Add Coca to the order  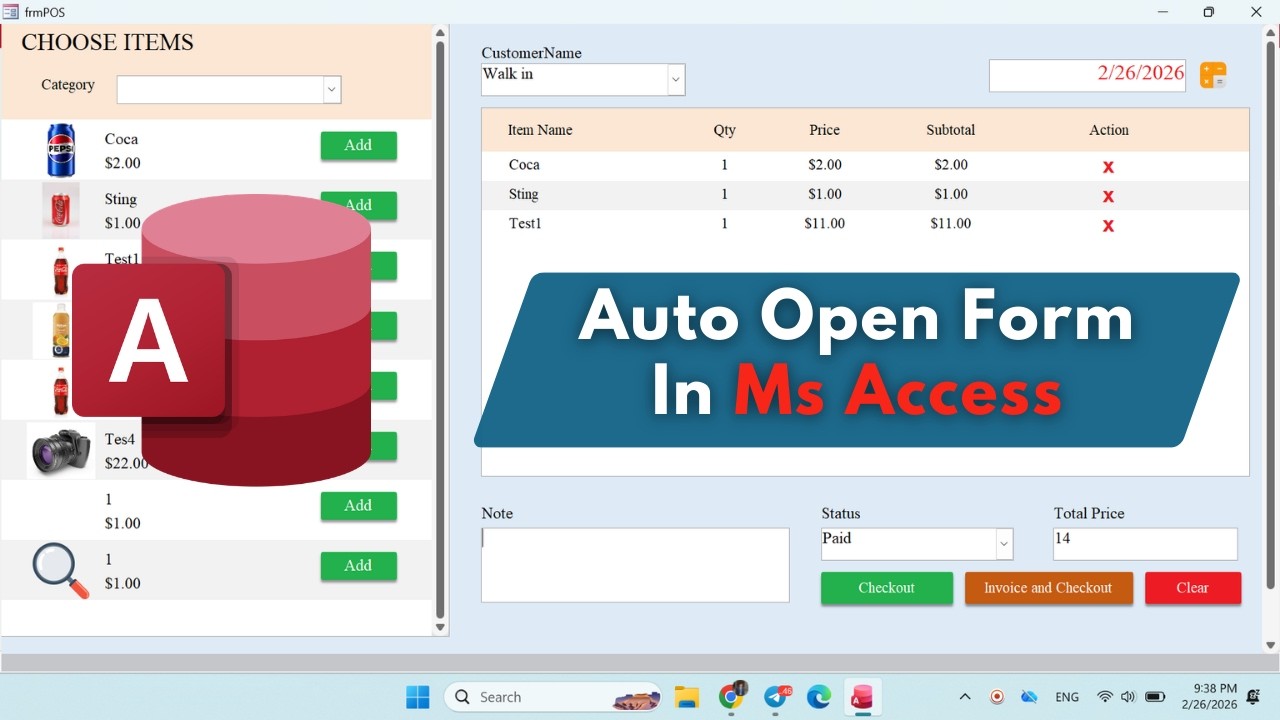pyautogui.click(x=358, y=145)
